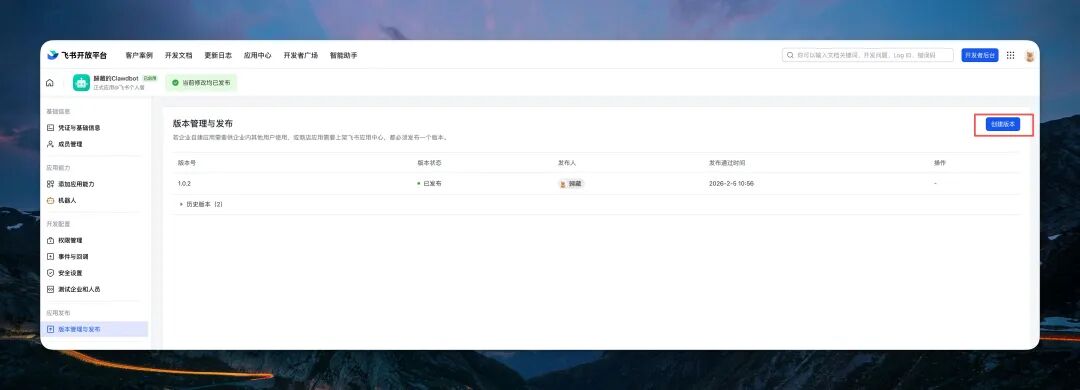Go to the home icon beside the app
Viewport: 1080px width, 390px height.
pyautogui.click(x=50, y=83)
